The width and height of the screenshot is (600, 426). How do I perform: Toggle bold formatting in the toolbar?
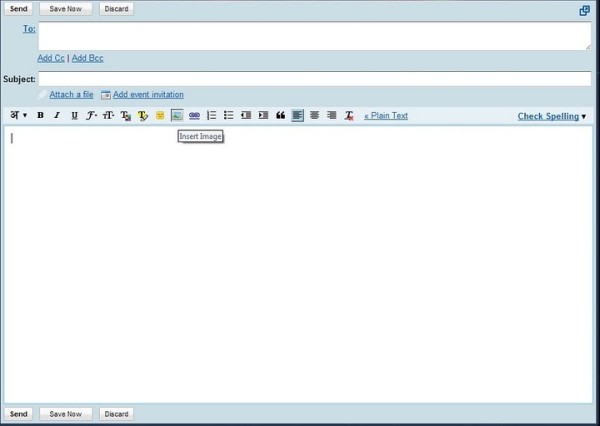pyautogui.click(x=40, y=116)
